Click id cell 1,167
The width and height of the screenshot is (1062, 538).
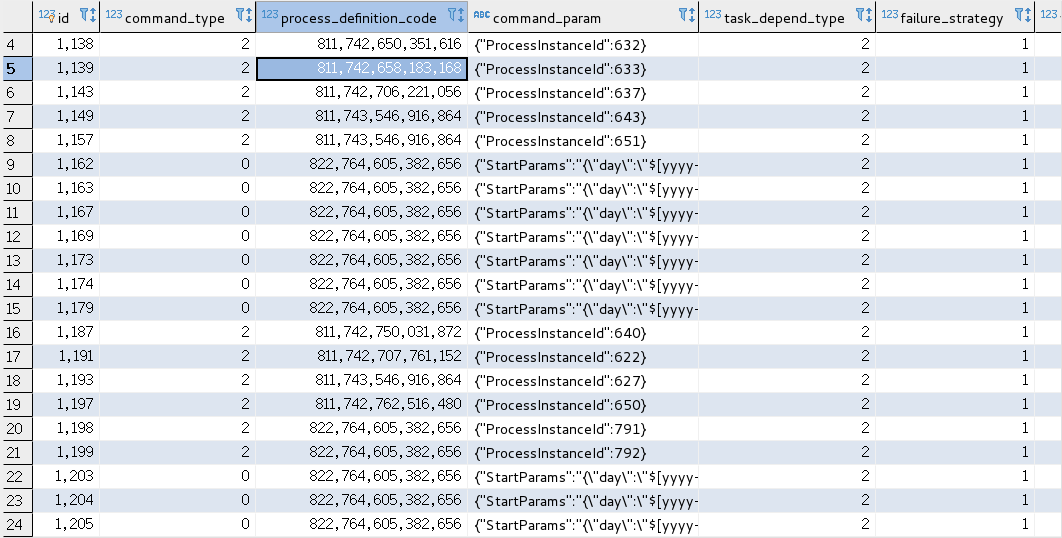click(x=66, y=212)
